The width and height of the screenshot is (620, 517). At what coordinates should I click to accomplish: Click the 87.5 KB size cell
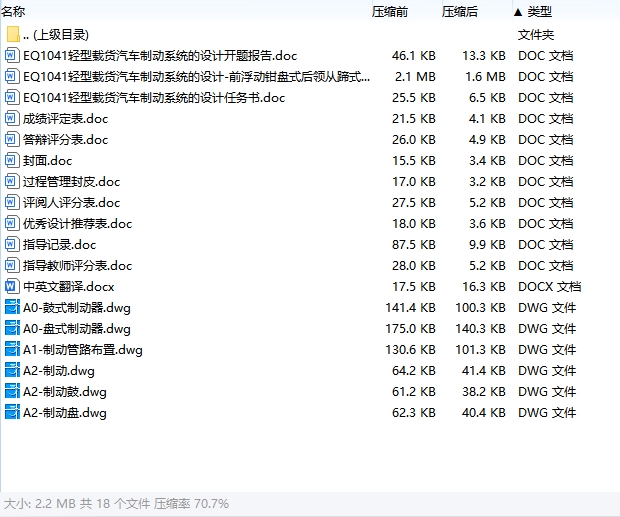click(414, 244)
